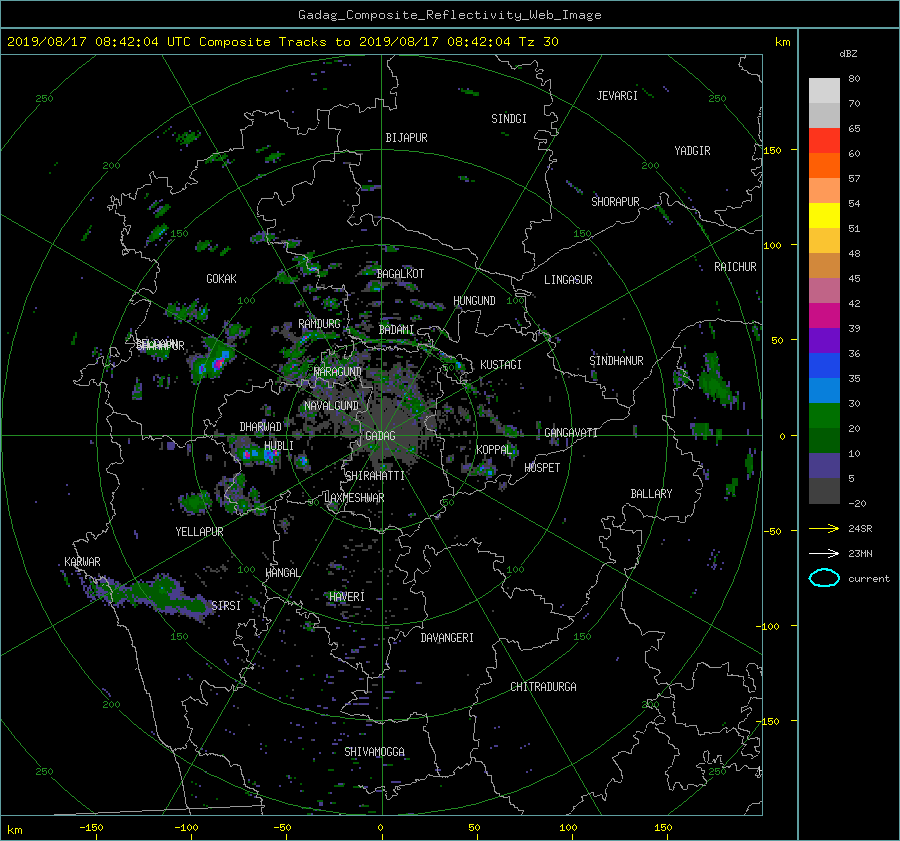Click the white 23MN arrow legend icon

824,553
